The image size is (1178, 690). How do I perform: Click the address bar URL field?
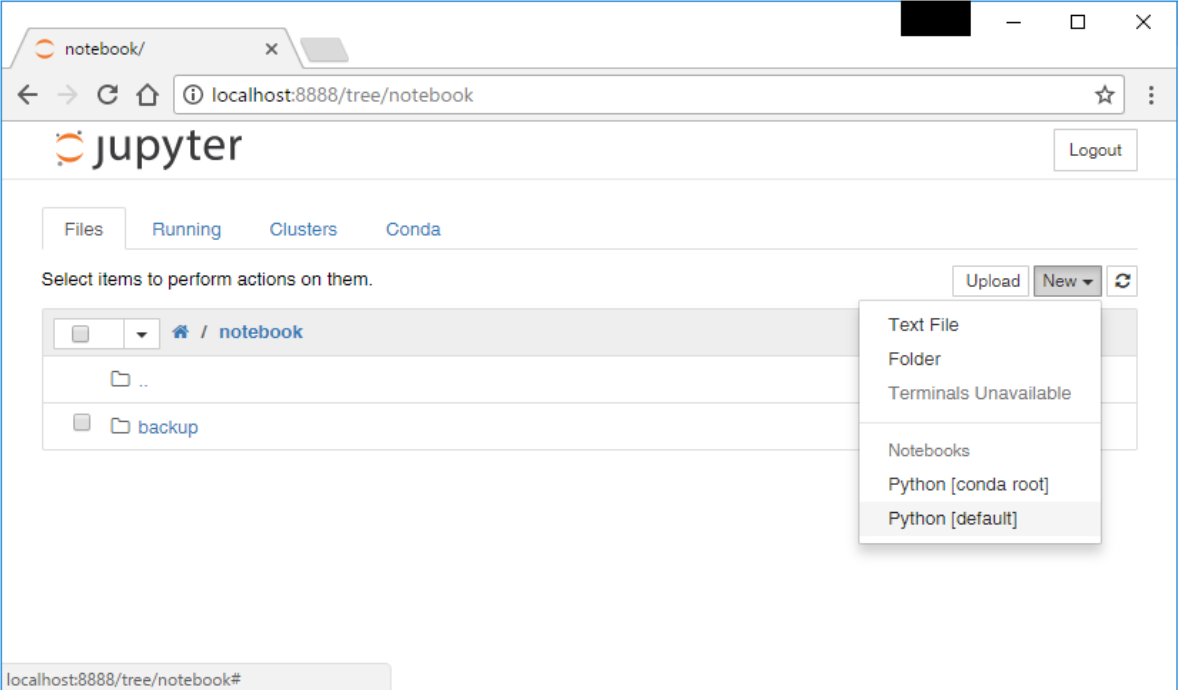[640, 95]
